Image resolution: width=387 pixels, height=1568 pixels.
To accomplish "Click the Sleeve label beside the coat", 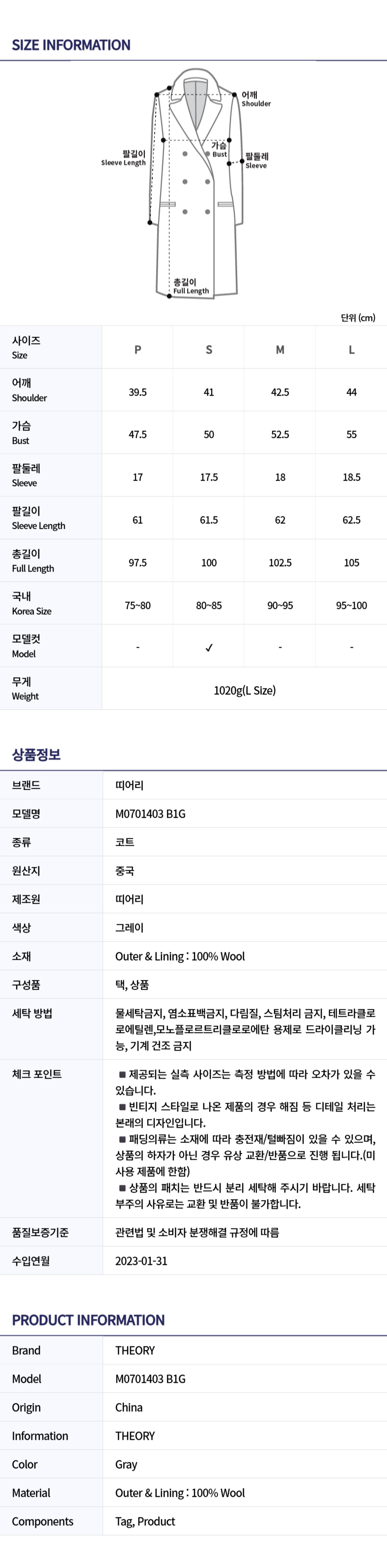I will point(256,161).
